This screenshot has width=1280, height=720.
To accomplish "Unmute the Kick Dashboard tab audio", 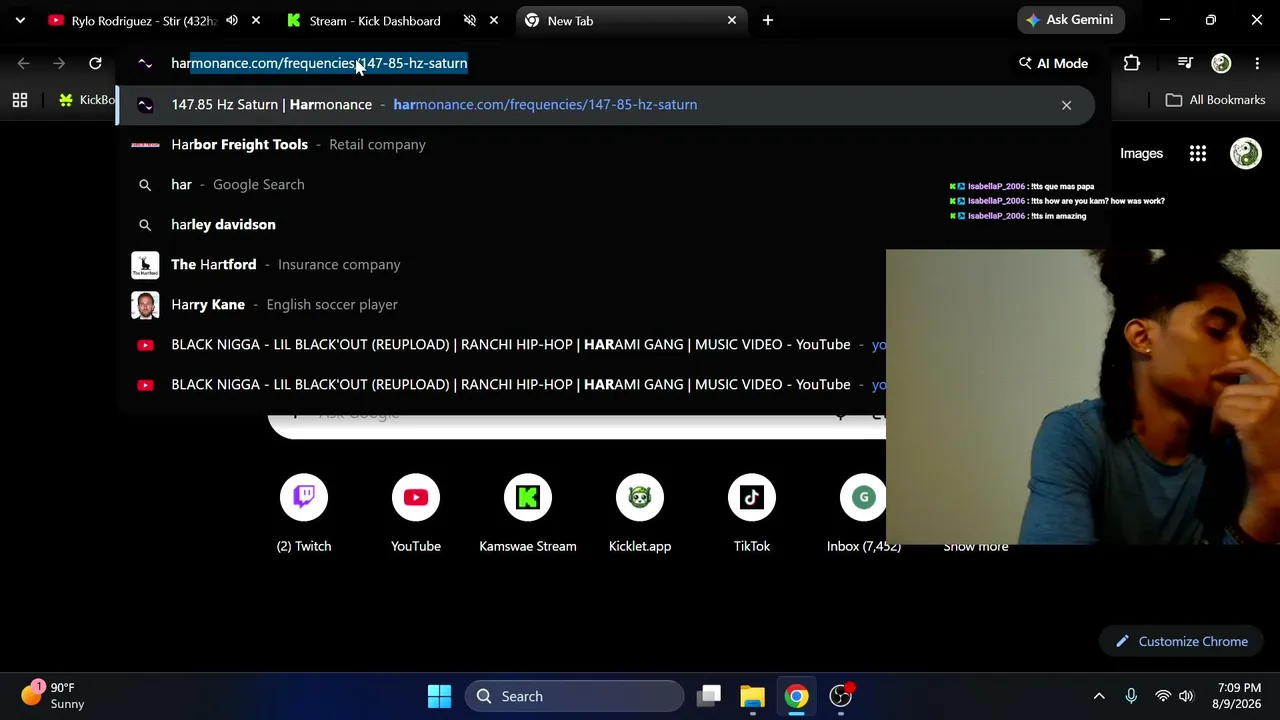I will click(x=470, y=20).
